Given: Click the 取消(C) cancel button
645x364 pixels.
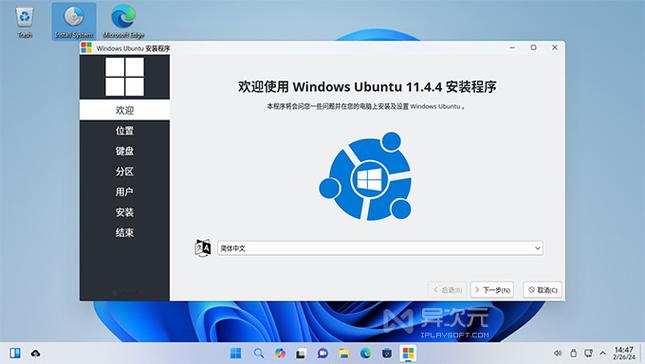Looking at the screenshot, I should point(543,290).
